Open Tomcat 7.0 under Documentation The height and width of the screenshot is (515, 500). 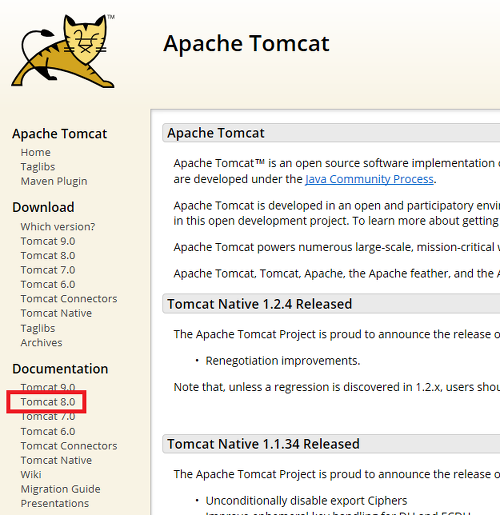(x=48, y=417)
